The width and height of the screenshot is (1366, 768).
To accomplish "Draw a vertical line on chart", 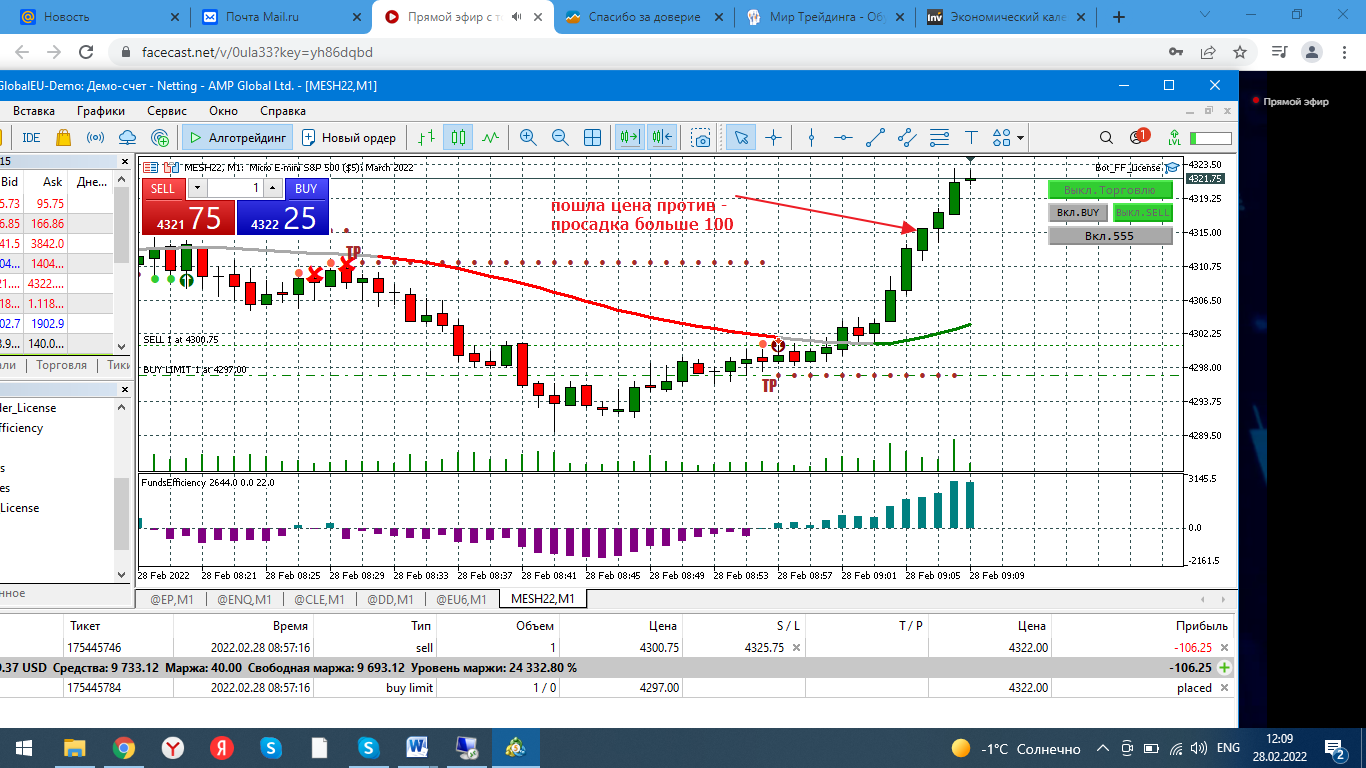I will (x=811, y=138).
